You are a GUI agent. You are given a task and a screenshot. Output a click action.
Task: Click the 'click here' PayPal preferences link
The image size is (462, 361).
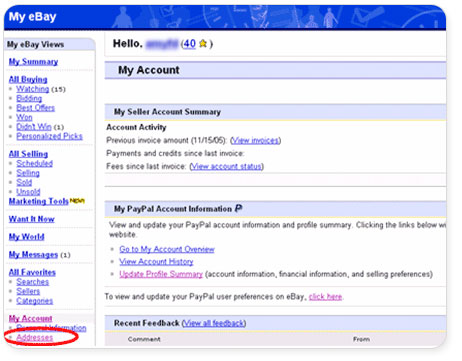pyautogui.click(x=325, y=296)
